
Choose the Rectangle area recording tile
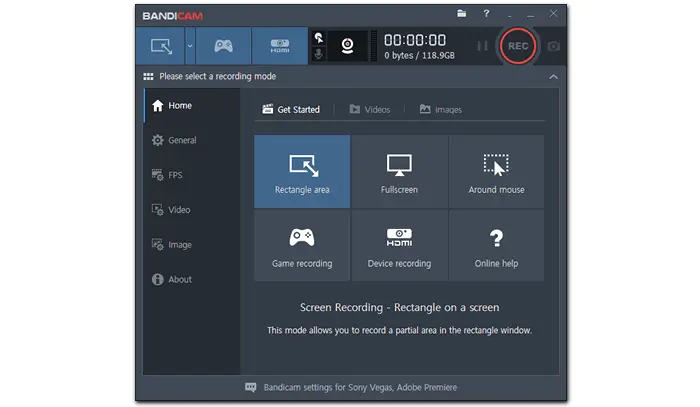tap(302, 171)
